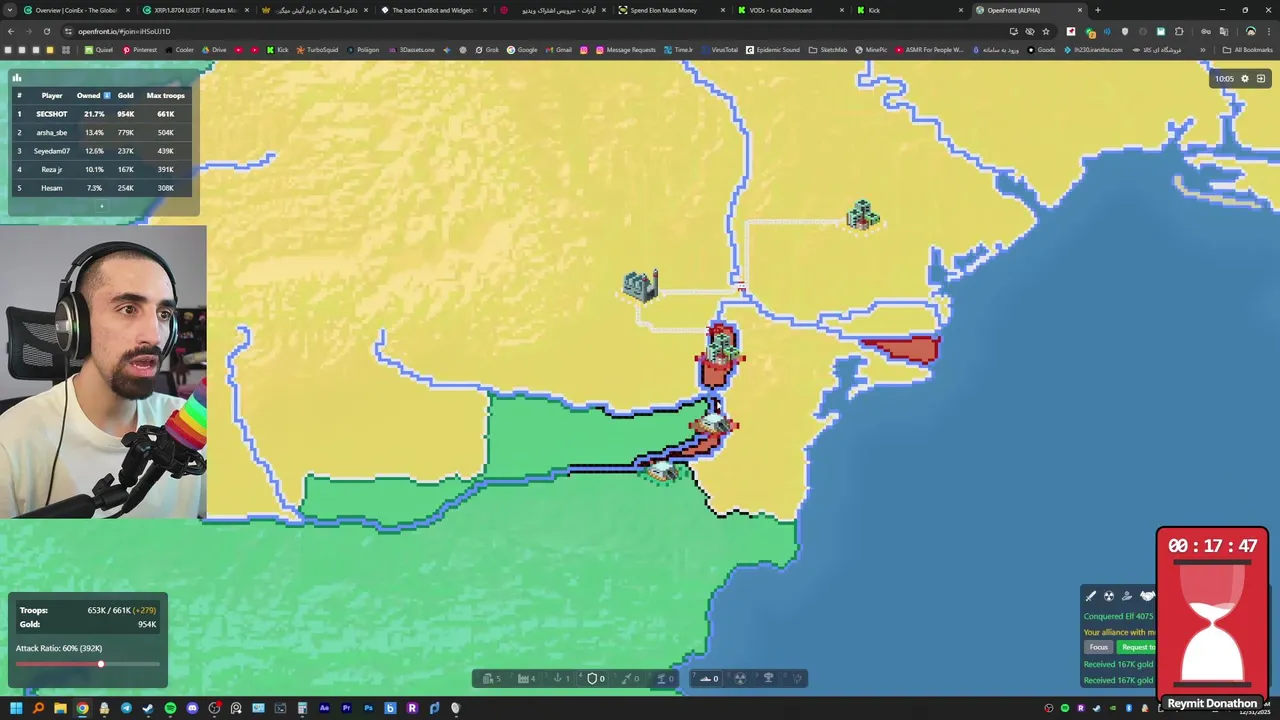Select the City build icon
The image size is (1280, 720).
click(x=490, y=678)
